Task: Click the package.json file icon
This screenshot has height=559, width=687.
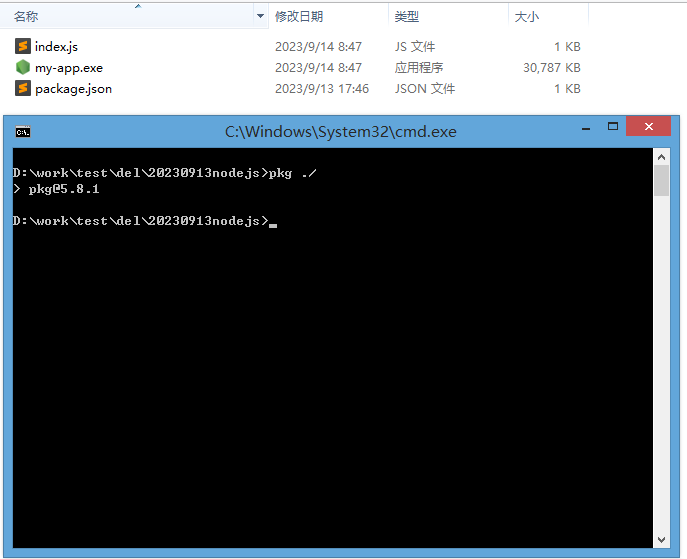Action: [23, 88]
